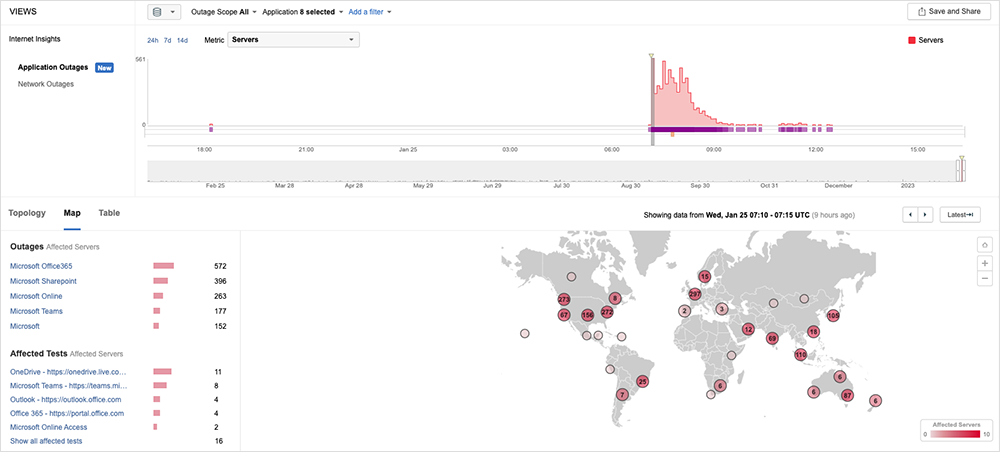Open the database icon dropdown button
The width and height of the screenshot is (1000, 452).
[x=164, y=12]
